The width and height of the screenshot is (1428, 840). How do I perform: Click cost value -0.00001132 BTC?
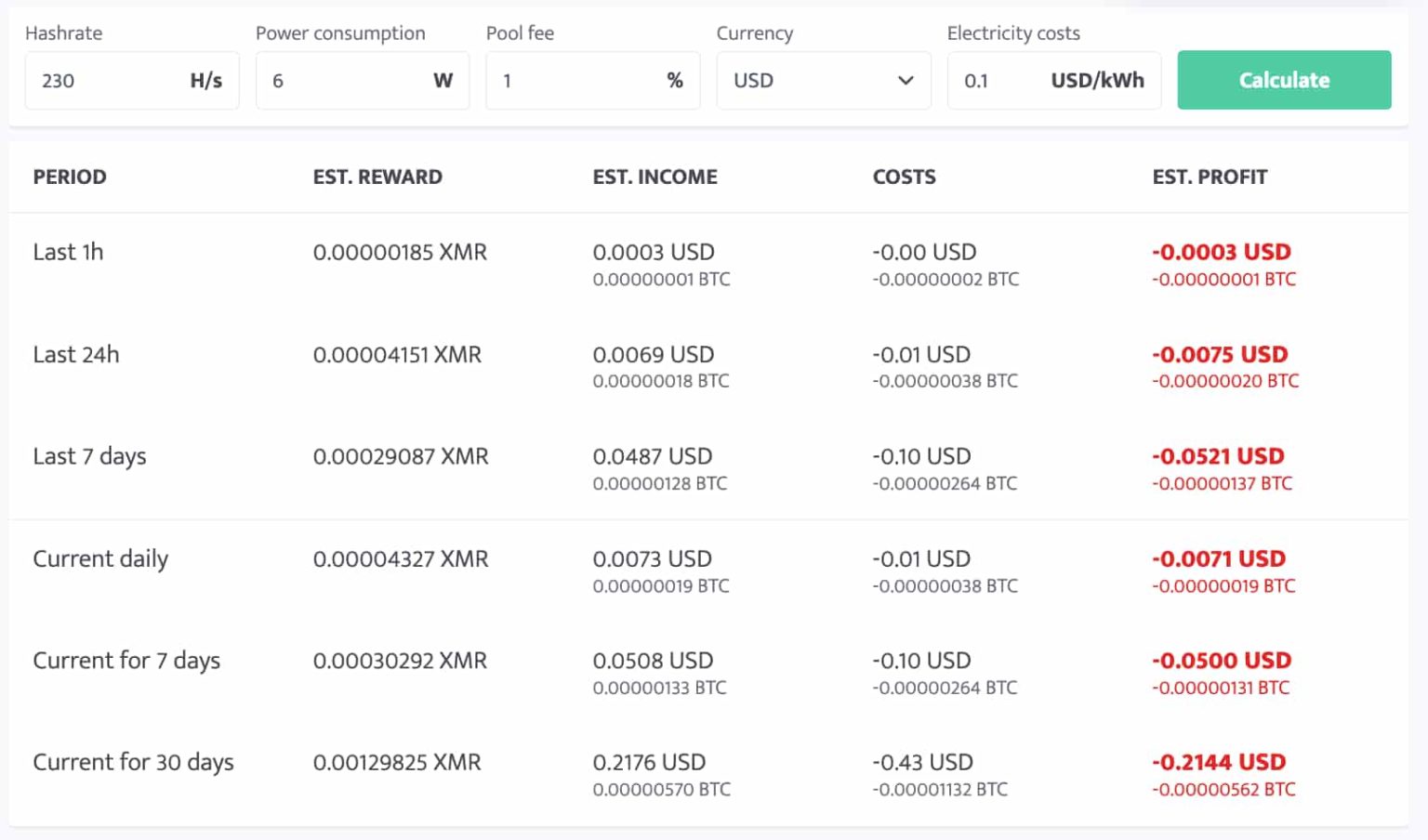coord(940,789)
